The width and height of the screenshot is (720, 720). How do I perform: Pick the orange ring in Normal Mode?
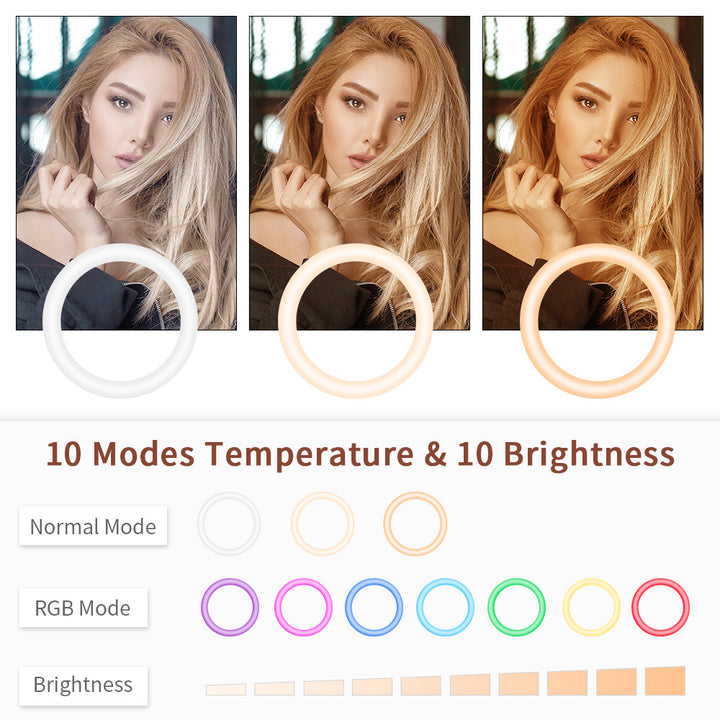(415, 524)
